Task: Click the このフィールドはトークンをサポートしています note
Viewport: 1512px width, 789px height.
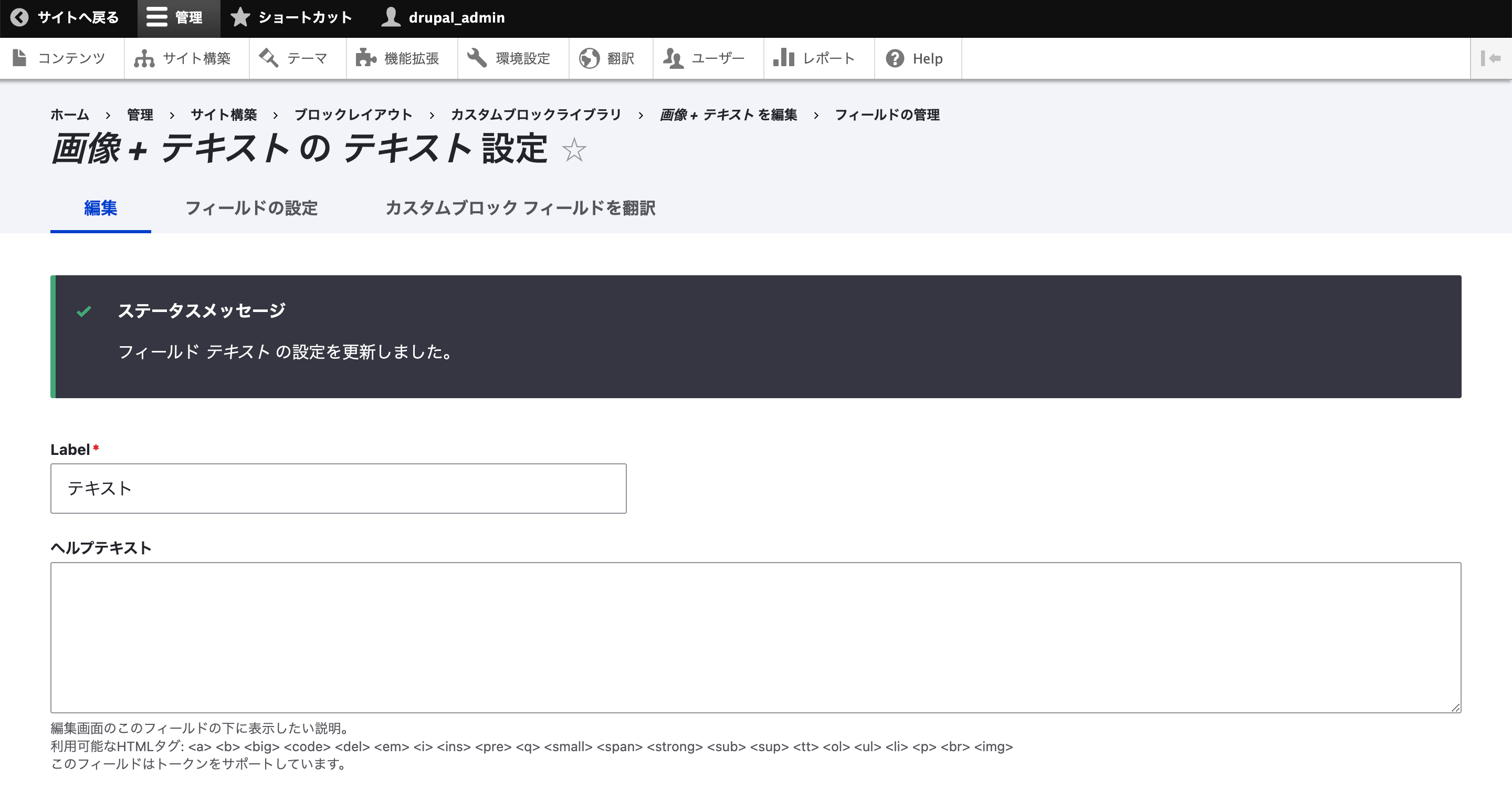Action: pos(201,764)
